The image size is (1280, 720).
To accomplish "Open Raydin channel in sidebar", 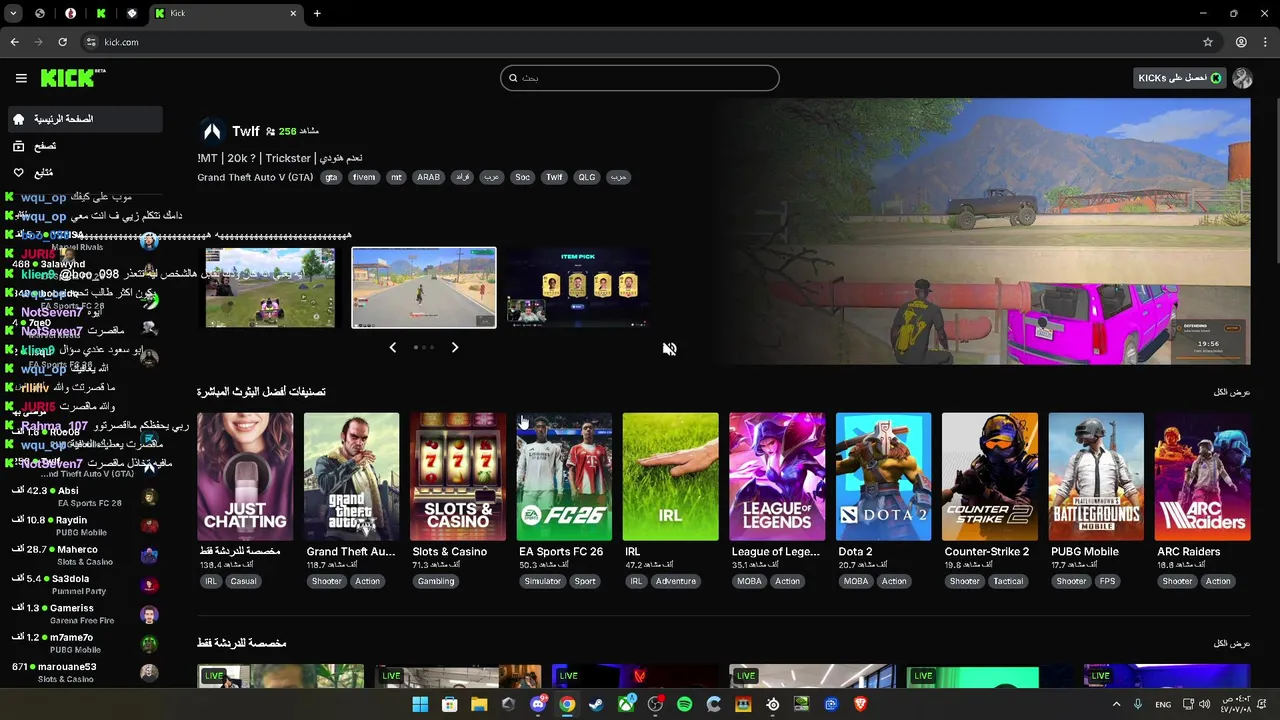I will click(x=84, y=526).
